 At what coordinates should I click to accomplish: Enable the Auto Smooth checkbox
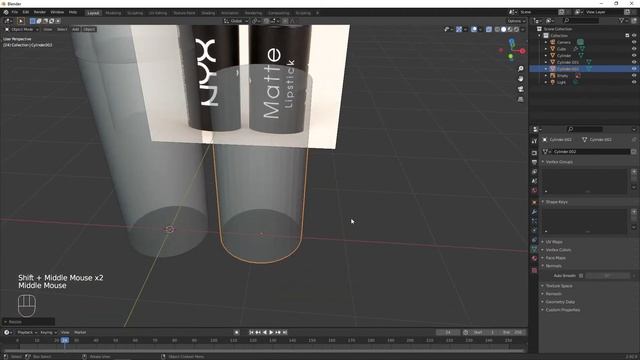click(581, 276)
